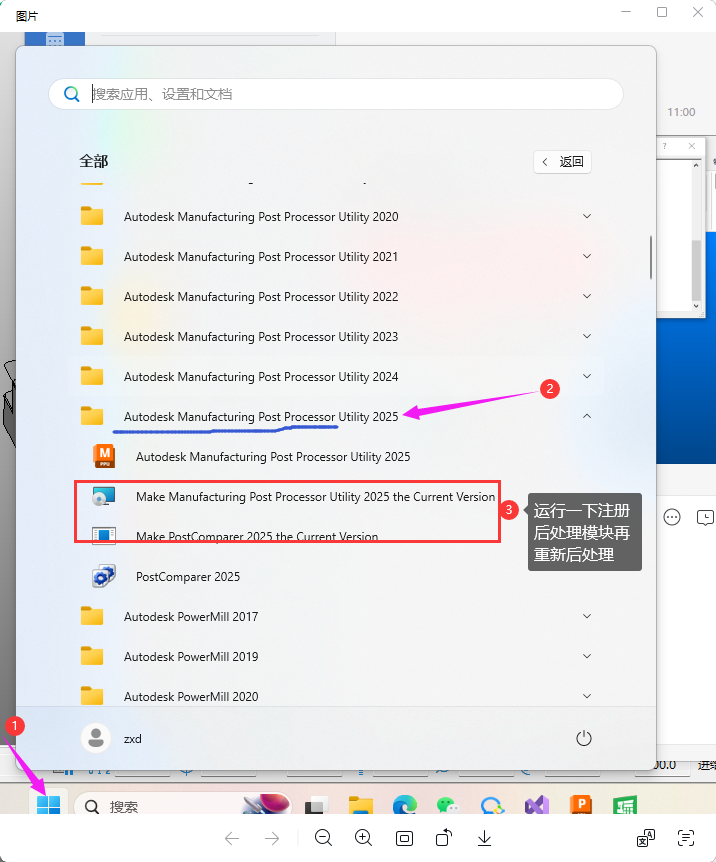Open the image translate tool icon

[x=646, y=838]
